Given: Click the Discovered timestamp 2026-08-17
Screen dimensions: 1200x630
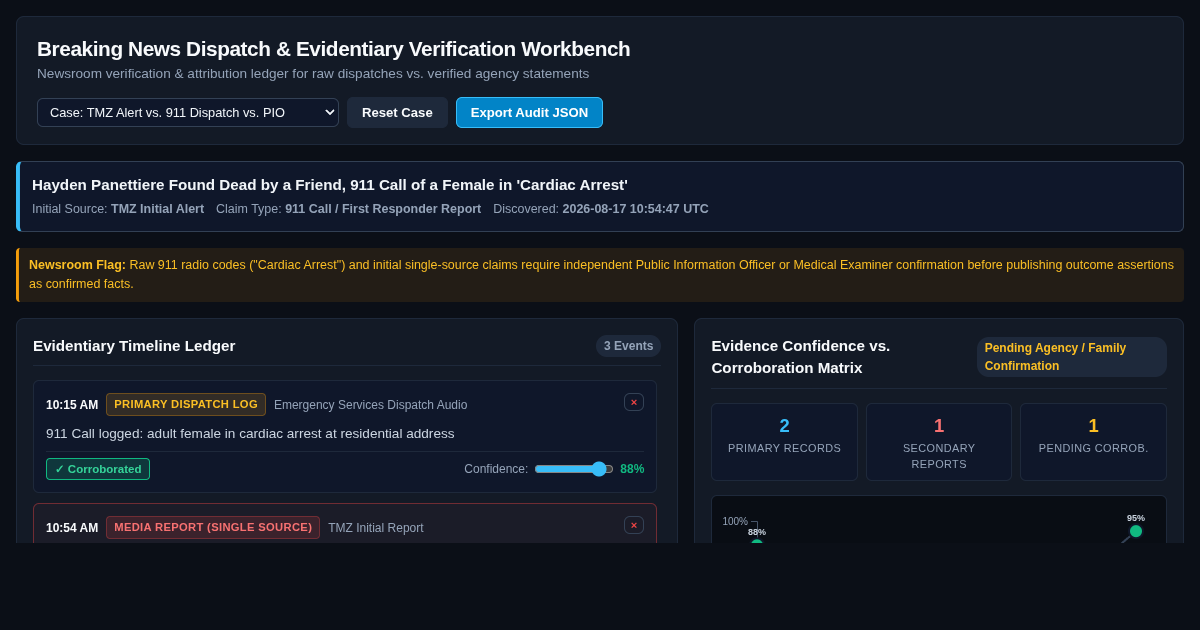Looking at the screenshot, I should coord(635,209).
